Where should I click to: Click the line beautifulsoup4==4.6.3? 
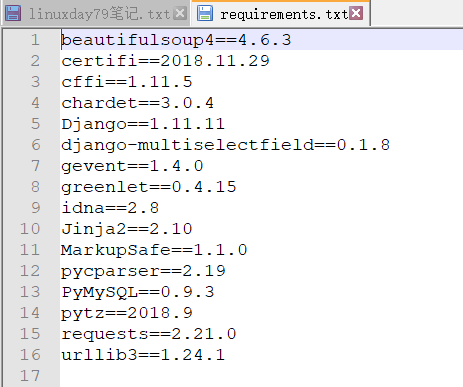[176, 40]
